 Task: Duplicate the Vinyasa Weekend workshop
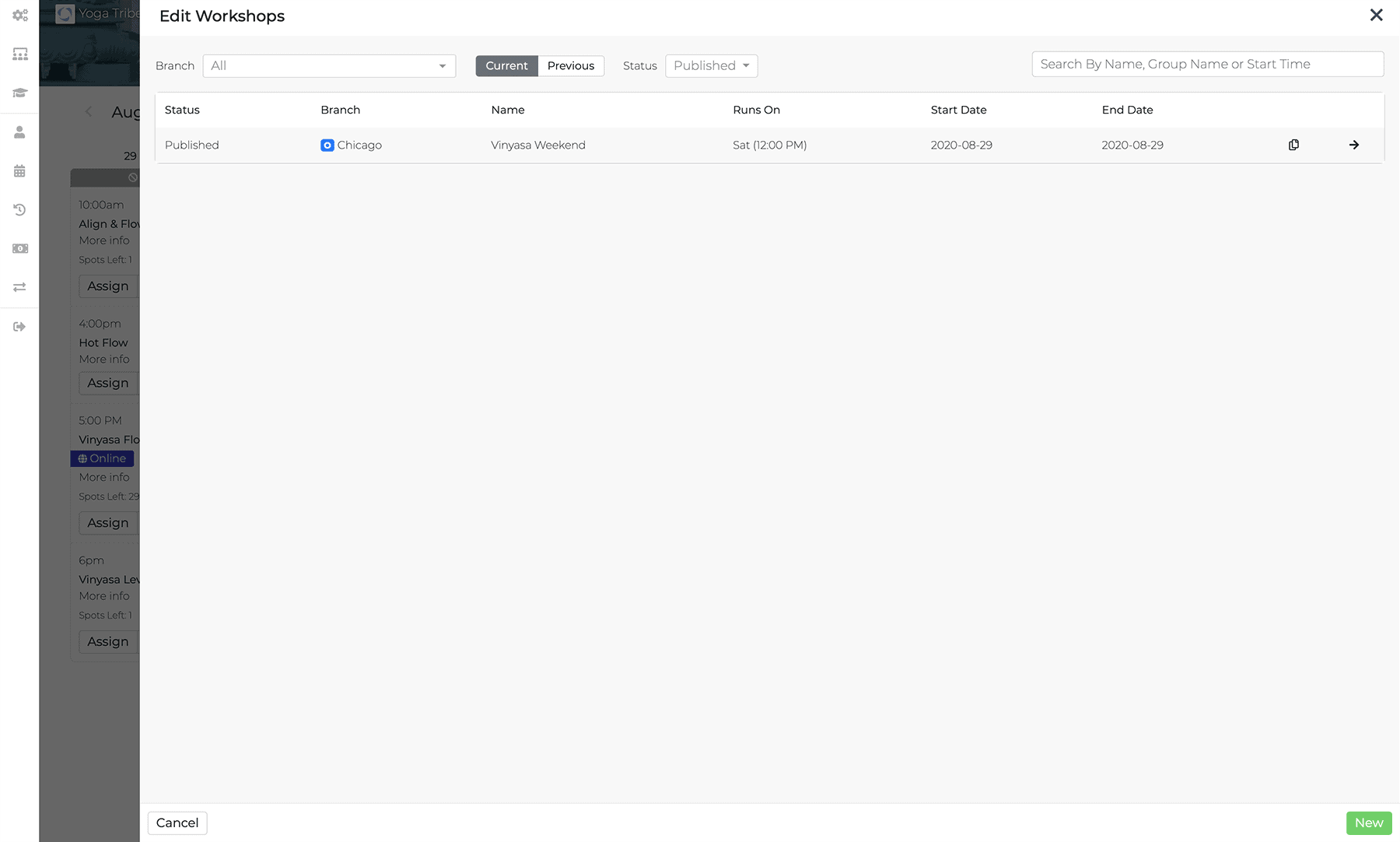[1293, 145]
